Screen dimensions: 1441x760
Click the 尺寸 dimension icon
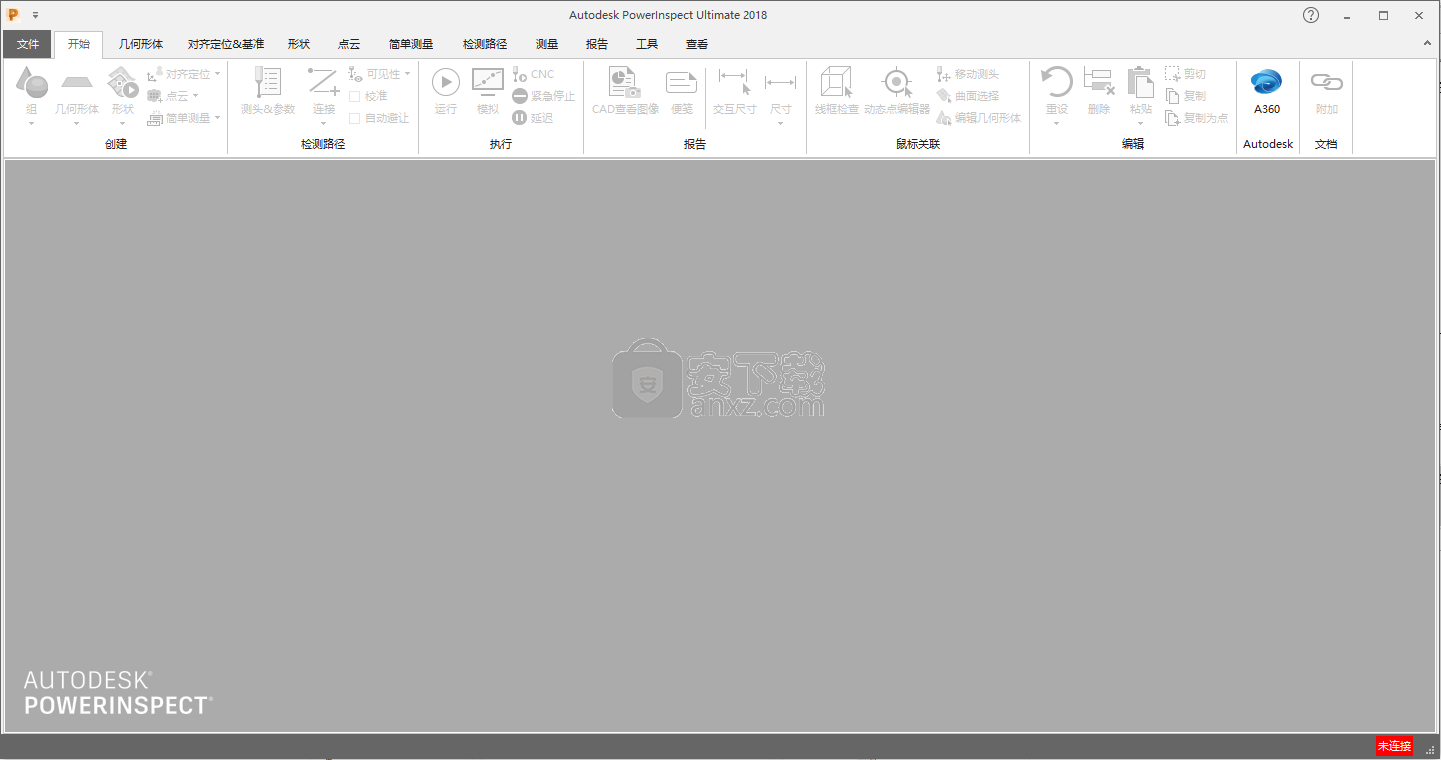(781, 82)
